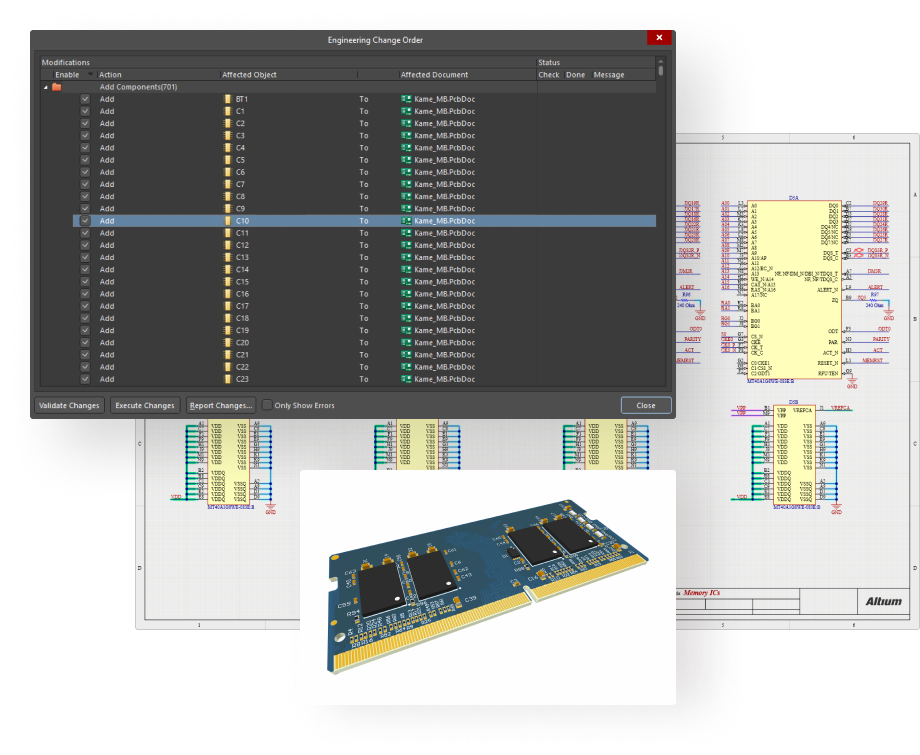Click the scroll-up arrow of the list
The image size is (920, 755).
point(661,63)
